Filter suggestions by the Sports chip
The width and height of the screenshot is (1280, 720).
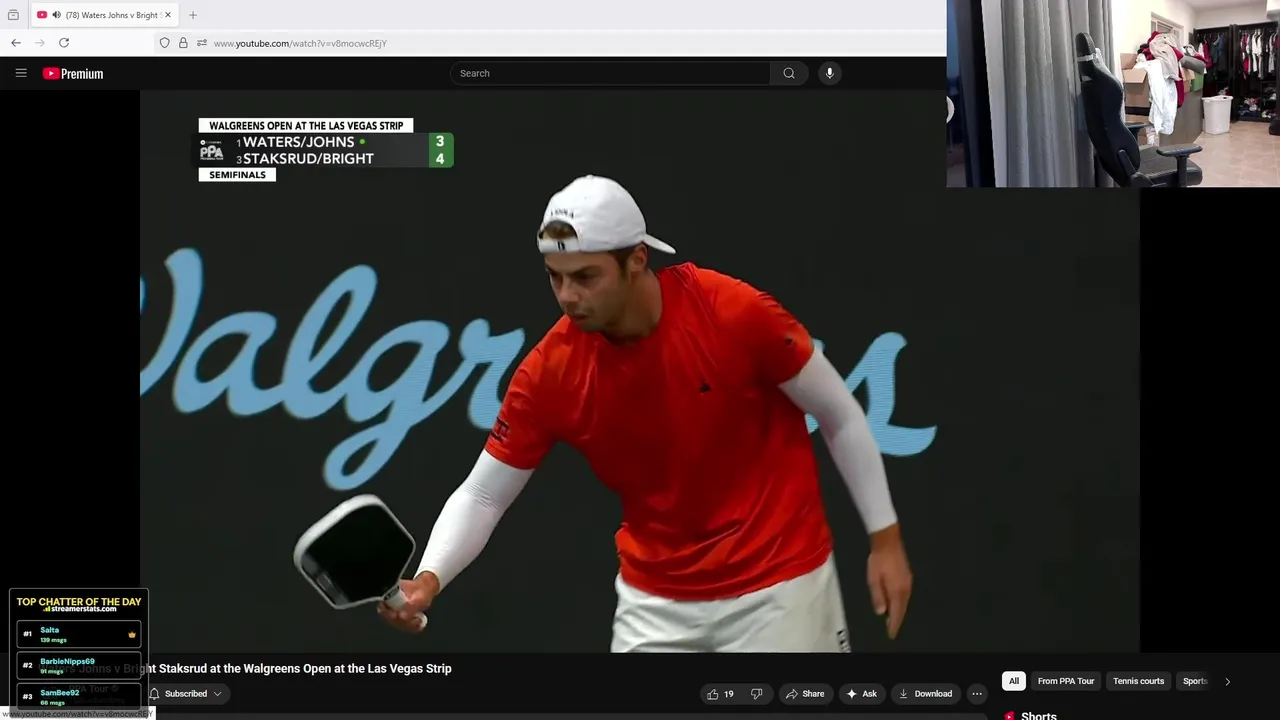click(1195, 681)
